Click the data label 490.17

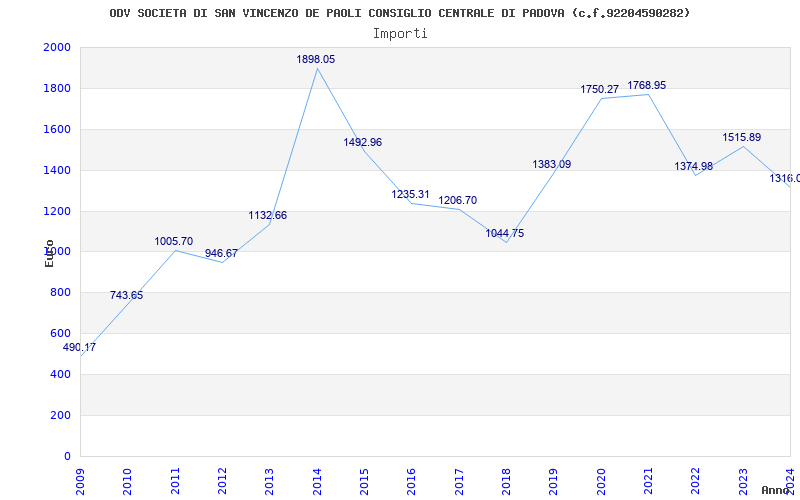79,347
